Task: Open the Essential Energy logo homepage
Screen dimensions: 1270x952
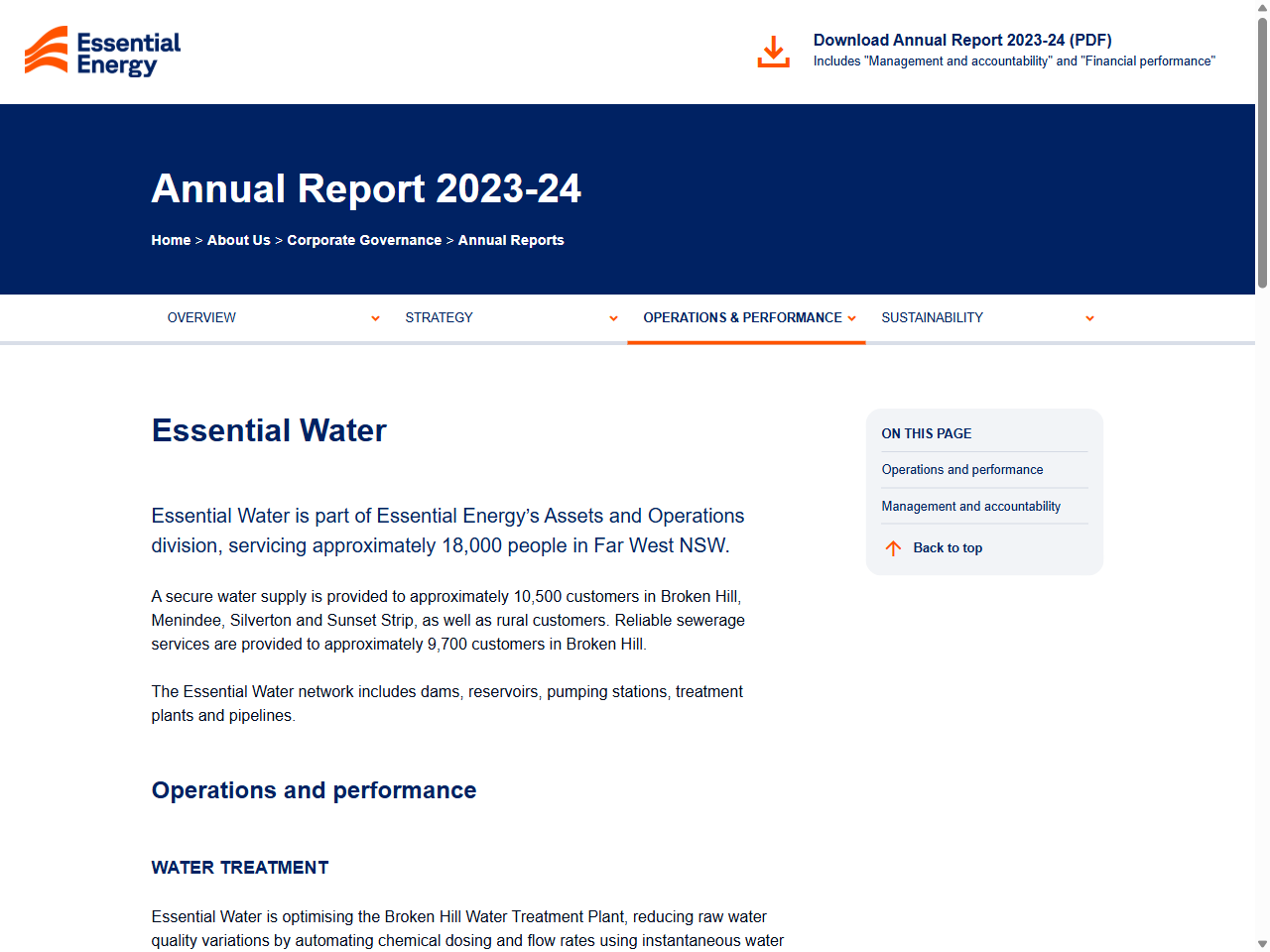Action: tap(103, 52)
